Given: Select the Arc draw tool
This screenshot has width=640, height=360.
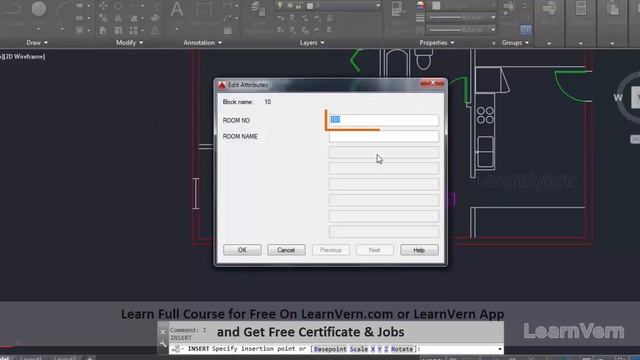Looking at the screenshot, I should (62, 9).
